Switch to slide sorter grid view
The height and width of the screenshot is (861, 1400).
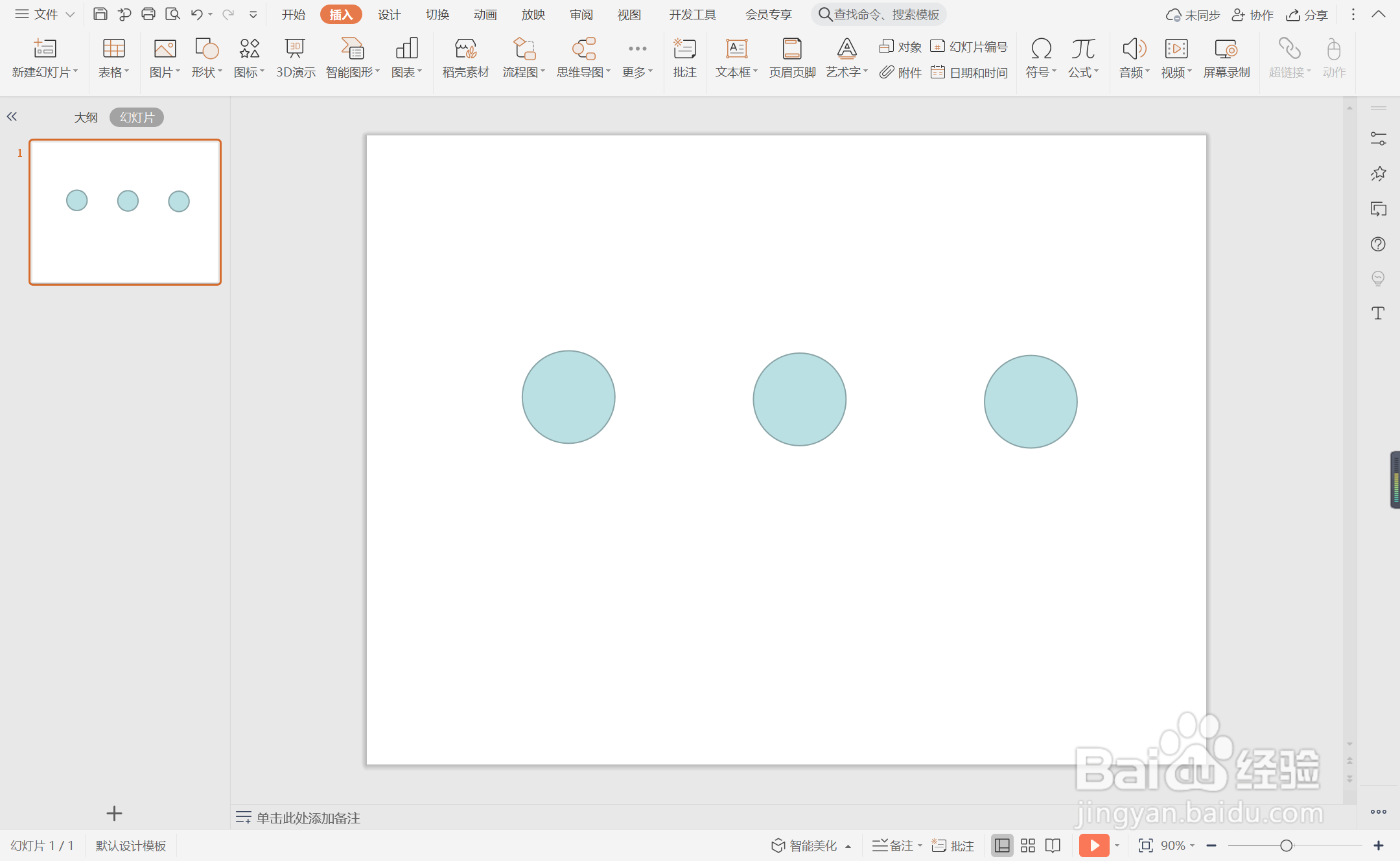[x=1027, y=845]
